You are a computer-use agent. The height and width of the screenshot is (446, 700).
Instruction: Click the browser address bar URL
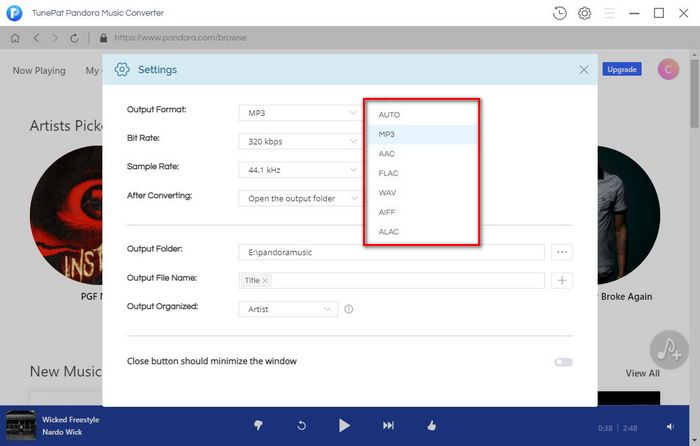pos(180,38)
